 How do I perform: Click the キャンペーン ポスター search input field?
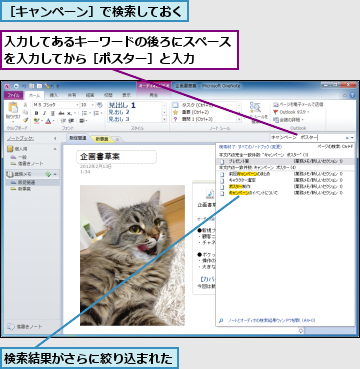coord(306,137)
